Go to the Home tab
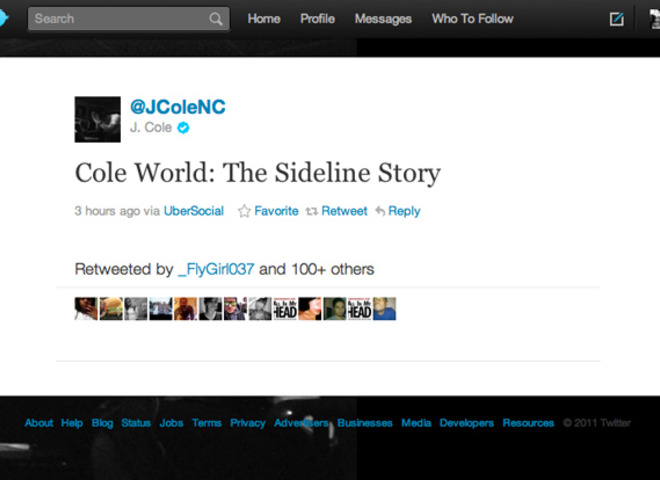Screen dimensions: 660x480 point(264,19)
